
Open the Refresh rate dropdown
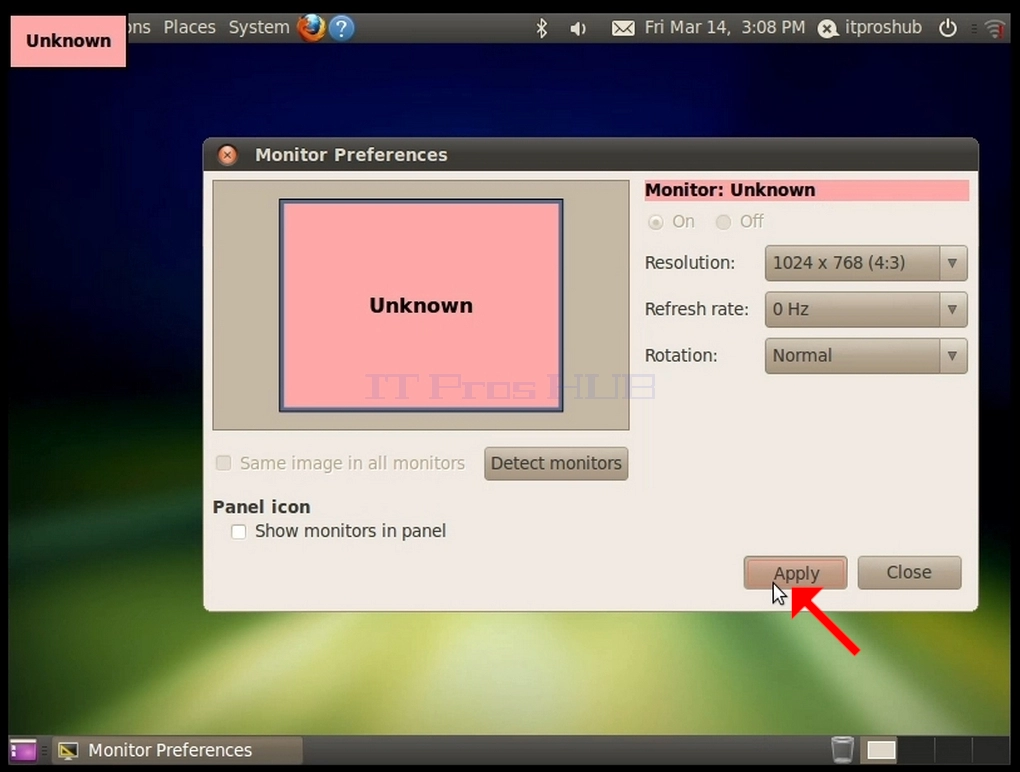pyautogui.click(x=866, y=310)
